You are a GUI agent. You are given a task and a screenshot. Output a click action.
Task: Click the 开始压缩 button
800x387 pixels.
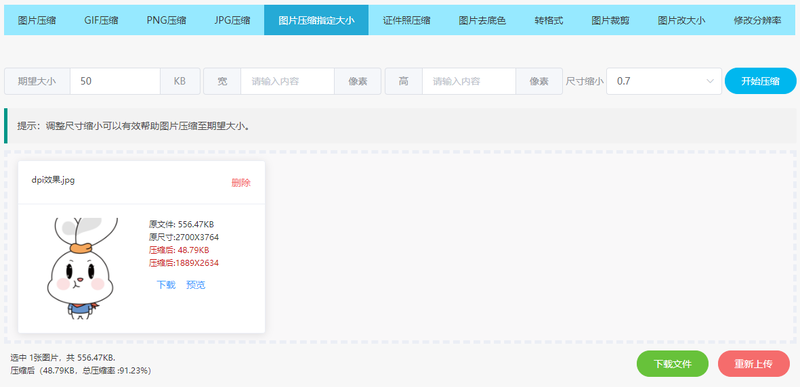pyautogui.click(x=760, y=81)
